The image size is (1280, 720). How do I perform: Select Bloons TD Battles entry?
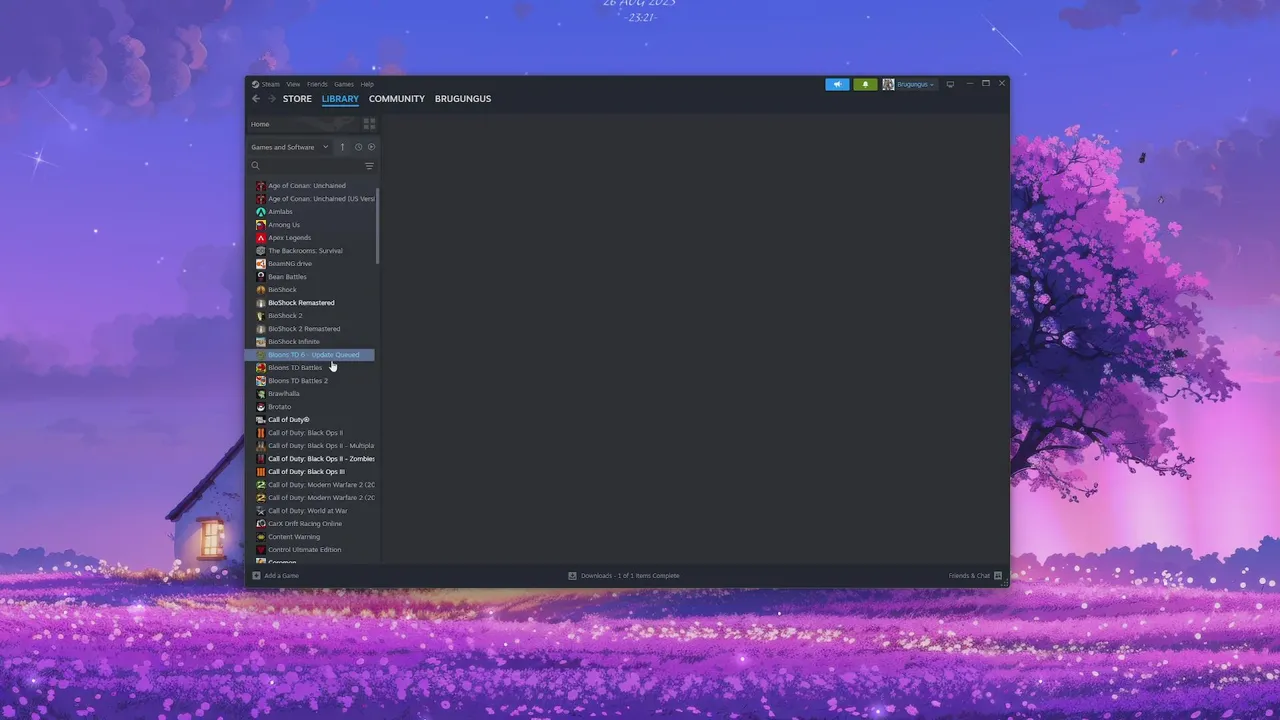pyautogui.click(x=310, y=368)
